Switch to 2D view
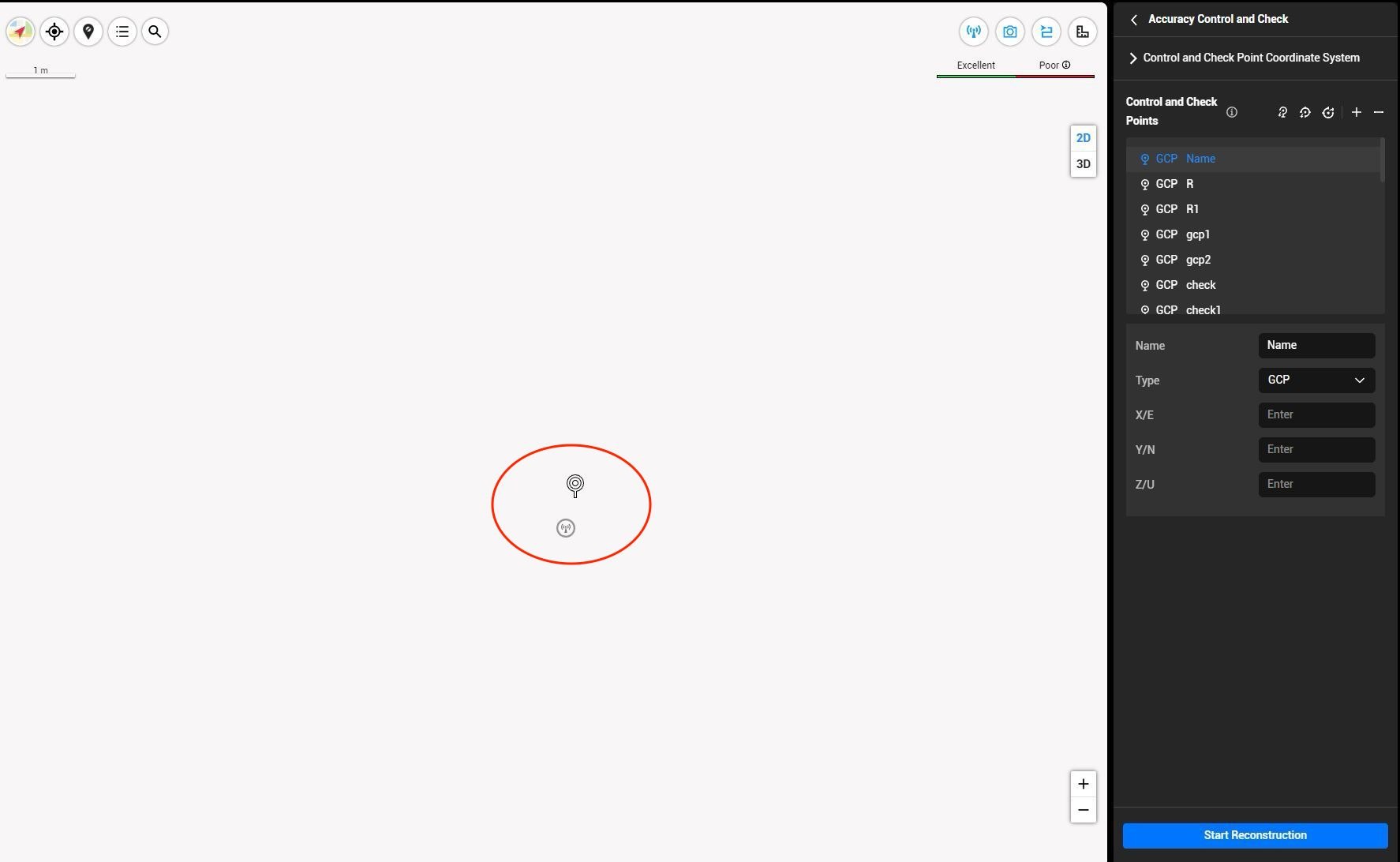 pyautogui.click(x=1083, y=137)
